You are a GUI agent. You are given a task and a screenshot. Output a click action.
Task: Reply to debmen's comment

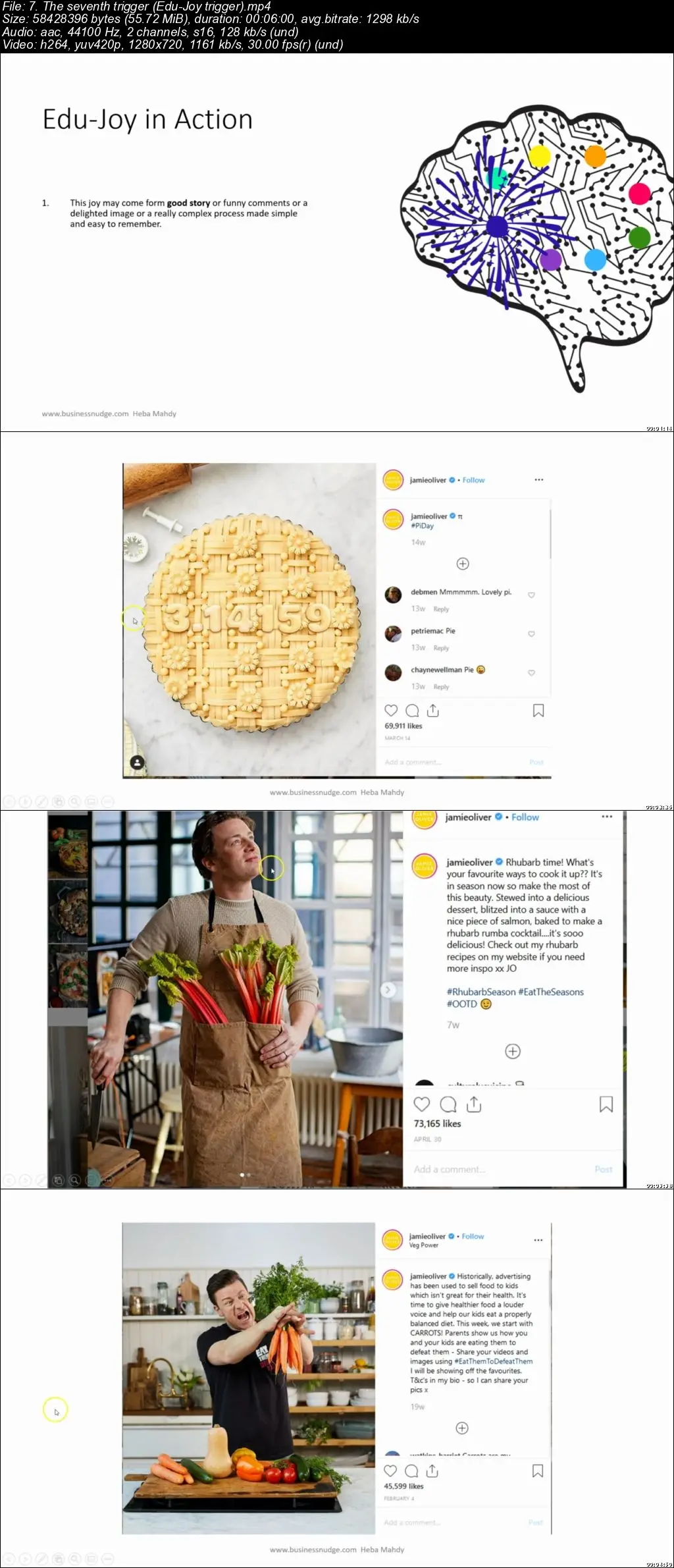(441, 609)
